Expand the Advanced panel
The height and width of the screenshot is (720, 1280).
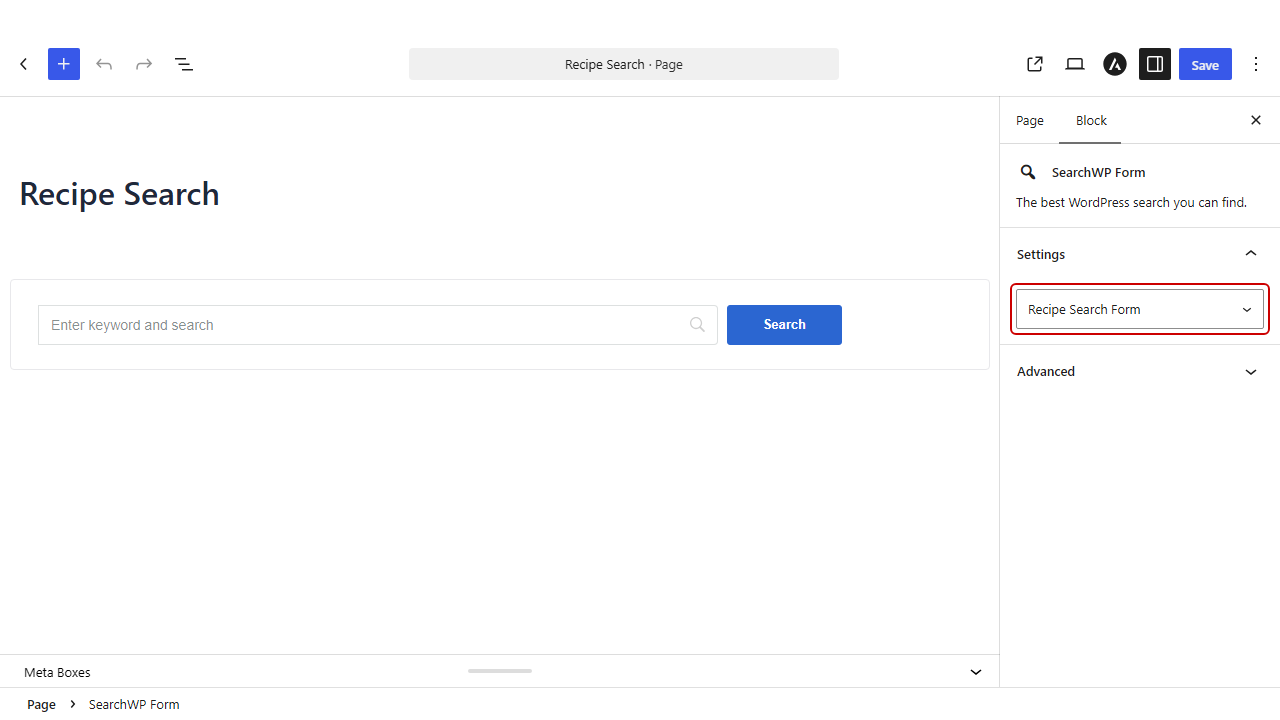[1140, 371]
